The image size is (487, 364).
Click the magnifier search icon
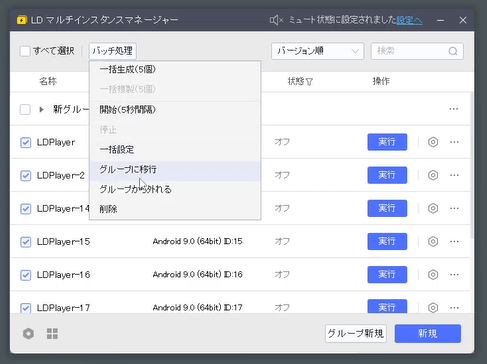[x=453, y=51]
